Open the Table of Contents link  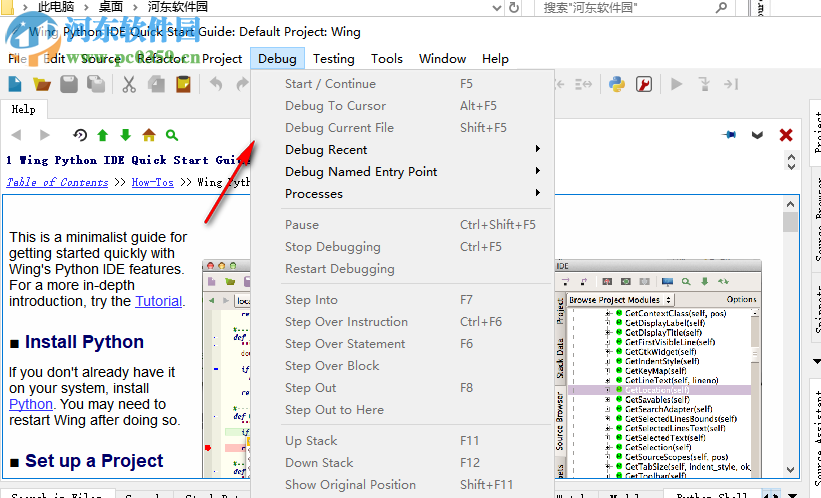(58, 182)
